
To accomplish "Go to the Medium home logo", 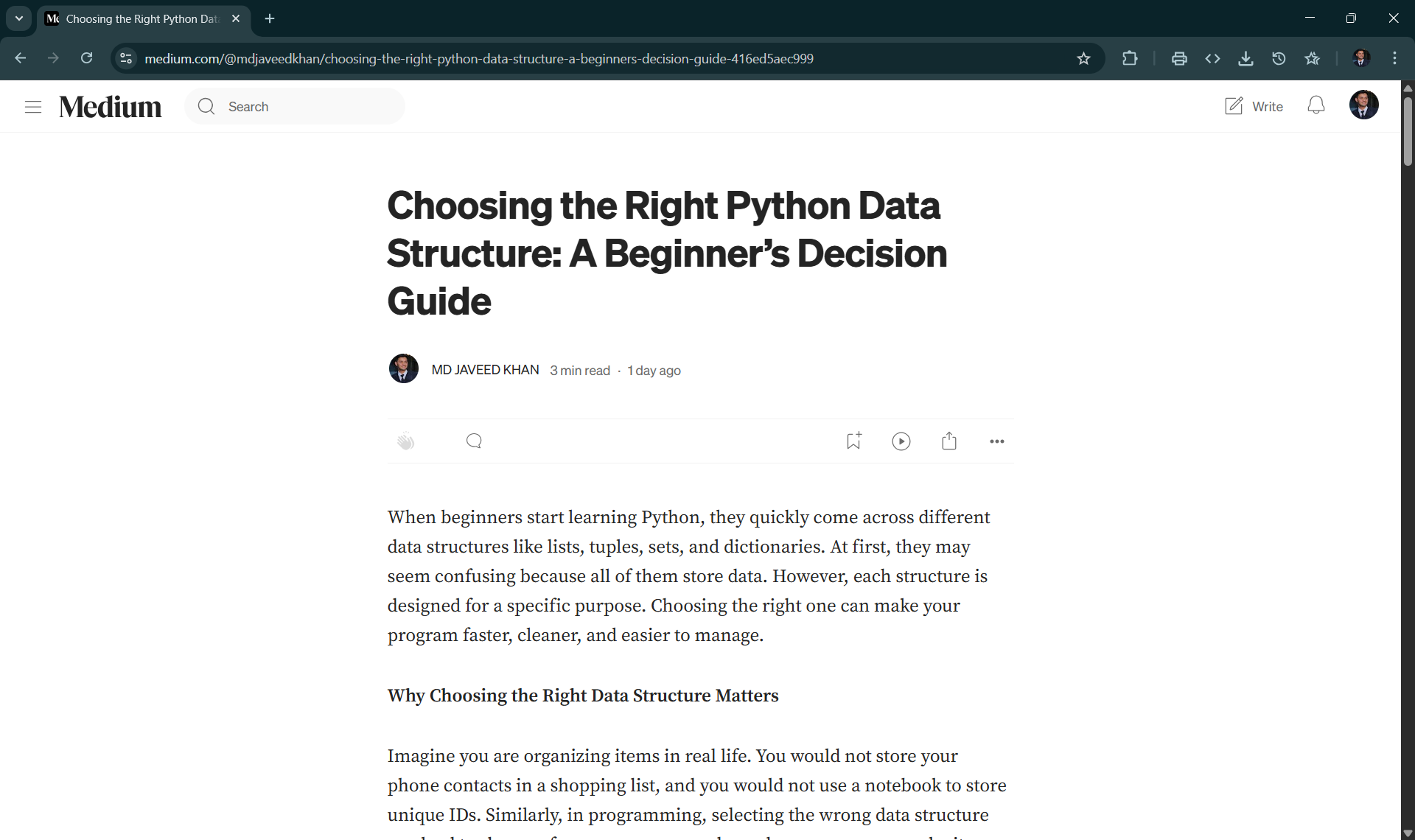I will click(111, 107).
